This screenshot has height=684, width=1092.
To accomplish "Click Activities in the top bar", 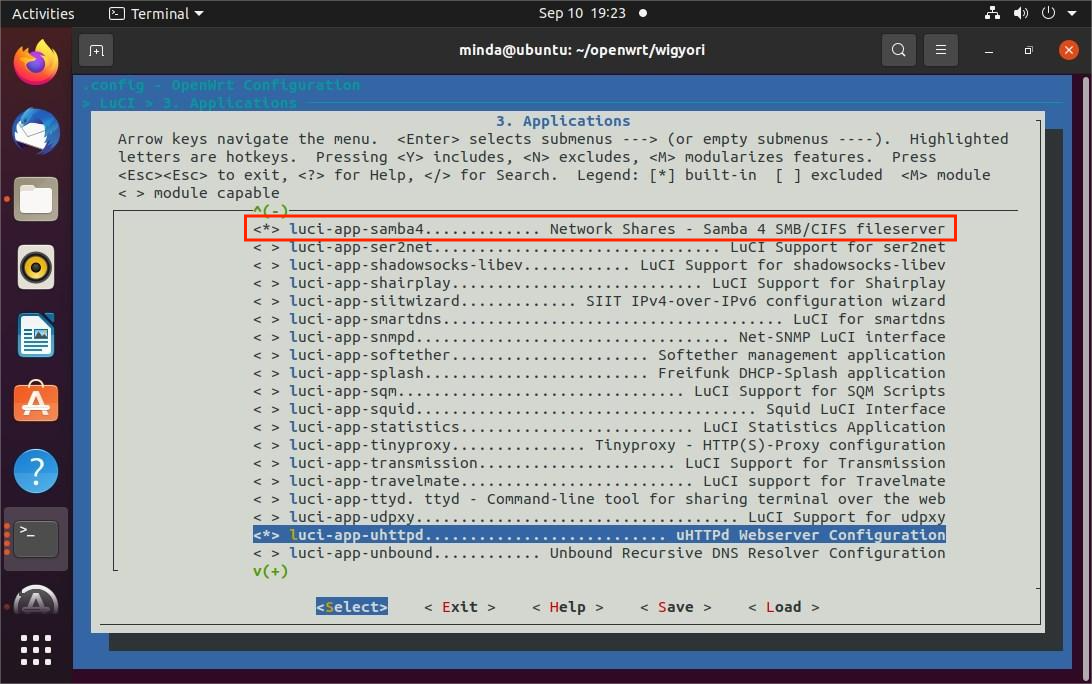I will click(x=43, y=13).
